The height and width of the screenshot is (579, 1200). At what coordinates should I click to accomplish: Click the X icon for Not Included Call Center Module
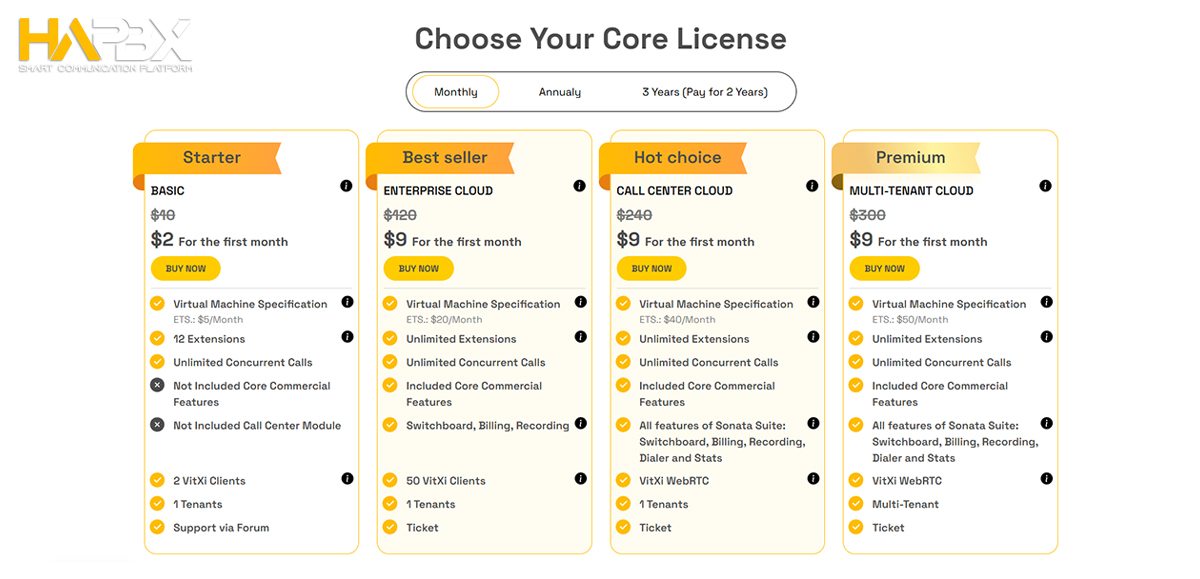tap(157, 425)
